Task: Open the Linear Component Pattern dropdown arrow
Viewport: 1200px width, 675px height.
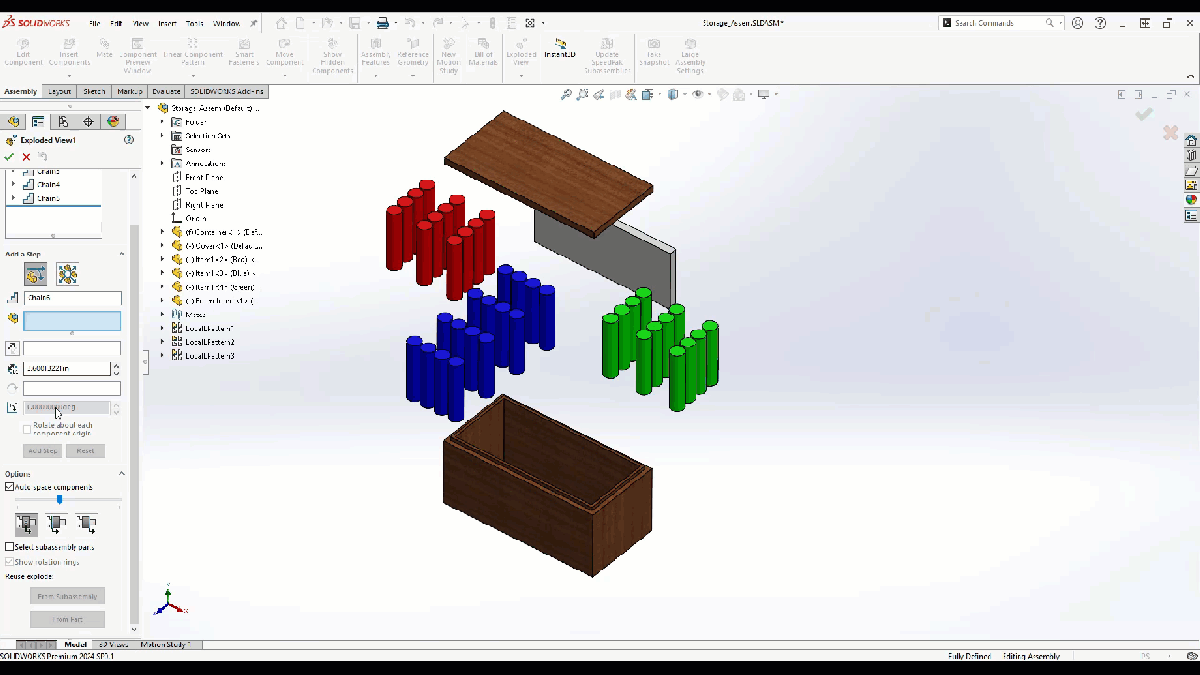Action: 193,75
